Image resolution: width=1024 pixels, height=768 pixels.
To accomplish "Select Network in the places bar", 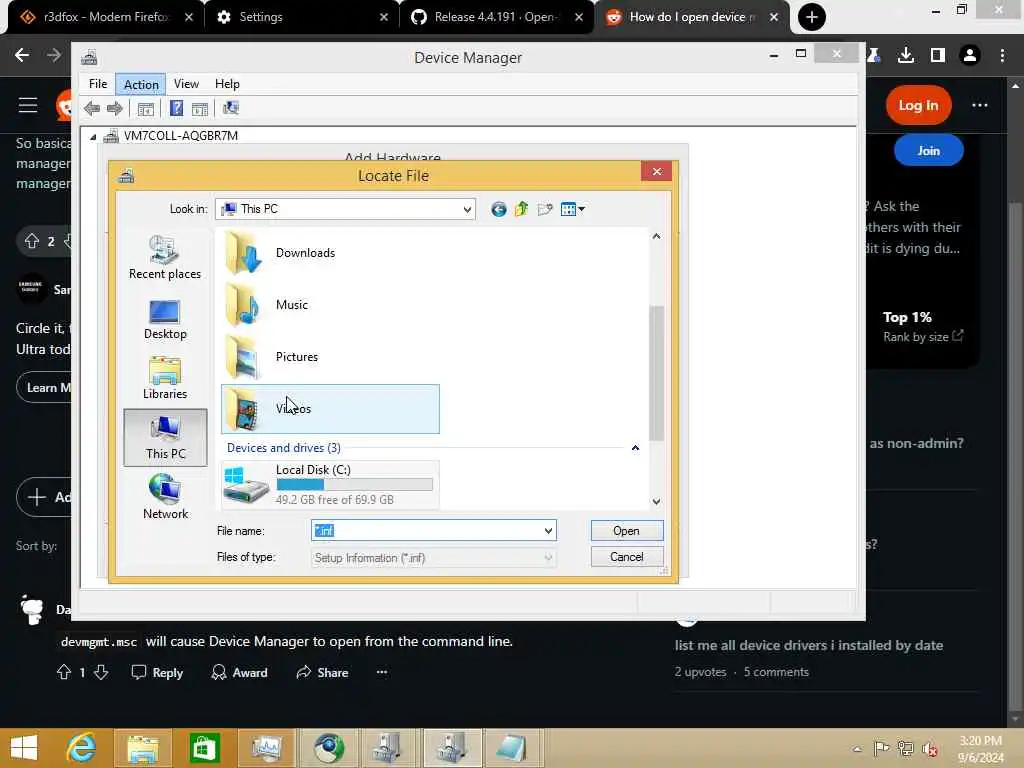I will tap(165, 496).
